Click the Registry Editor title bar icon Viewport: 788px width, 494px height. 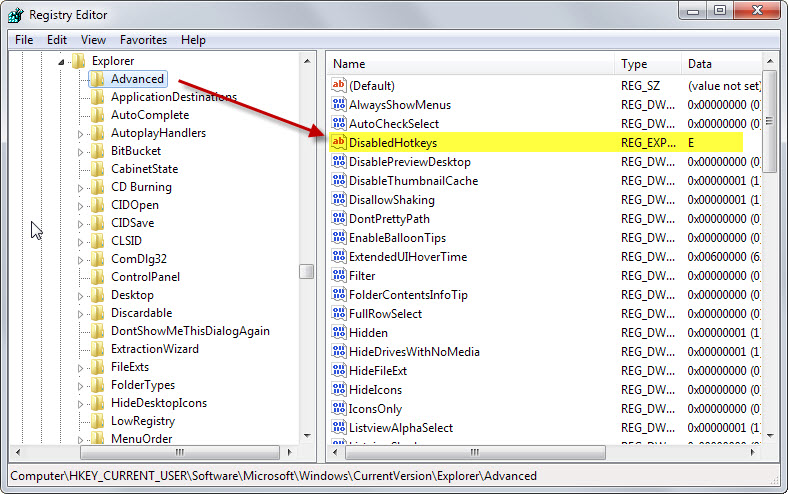click(16, 15)
